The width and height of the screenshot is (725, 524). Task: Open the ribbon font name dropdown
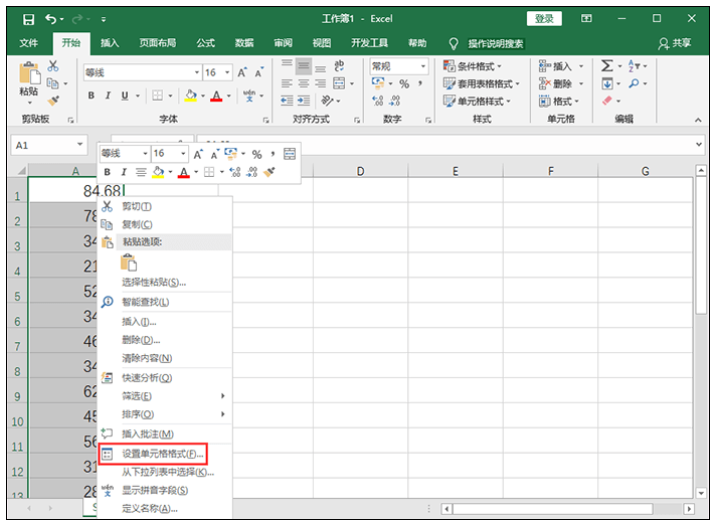pyautogui.click(x=197, y=72)
